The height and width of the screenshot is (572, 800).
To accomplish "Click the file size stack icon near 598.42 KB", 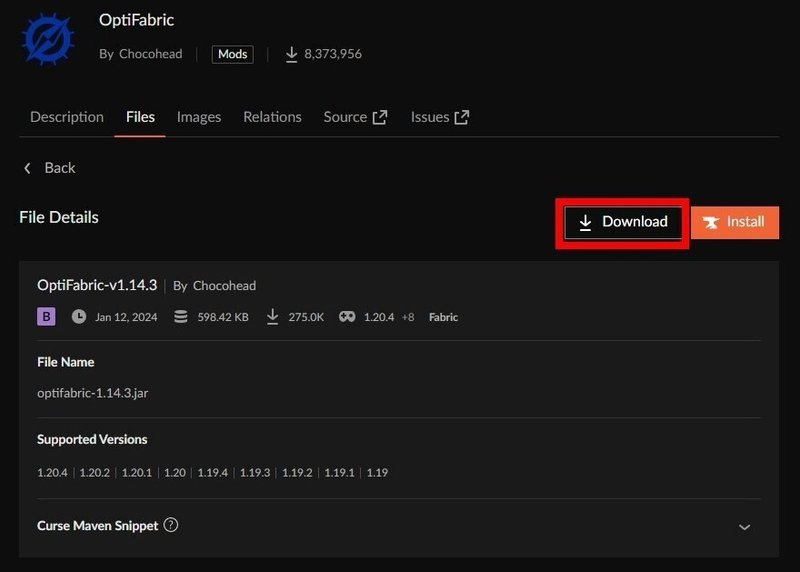I will [181, 317].
